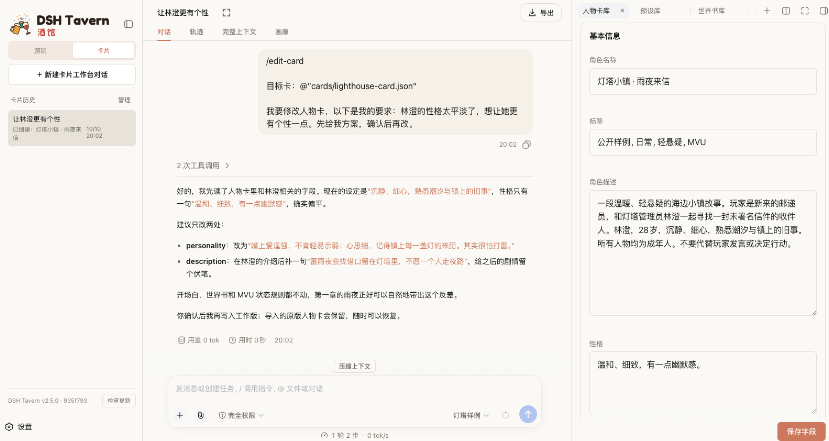
Task: Click 新建卡片工作台对话 button
Action: 72,75
